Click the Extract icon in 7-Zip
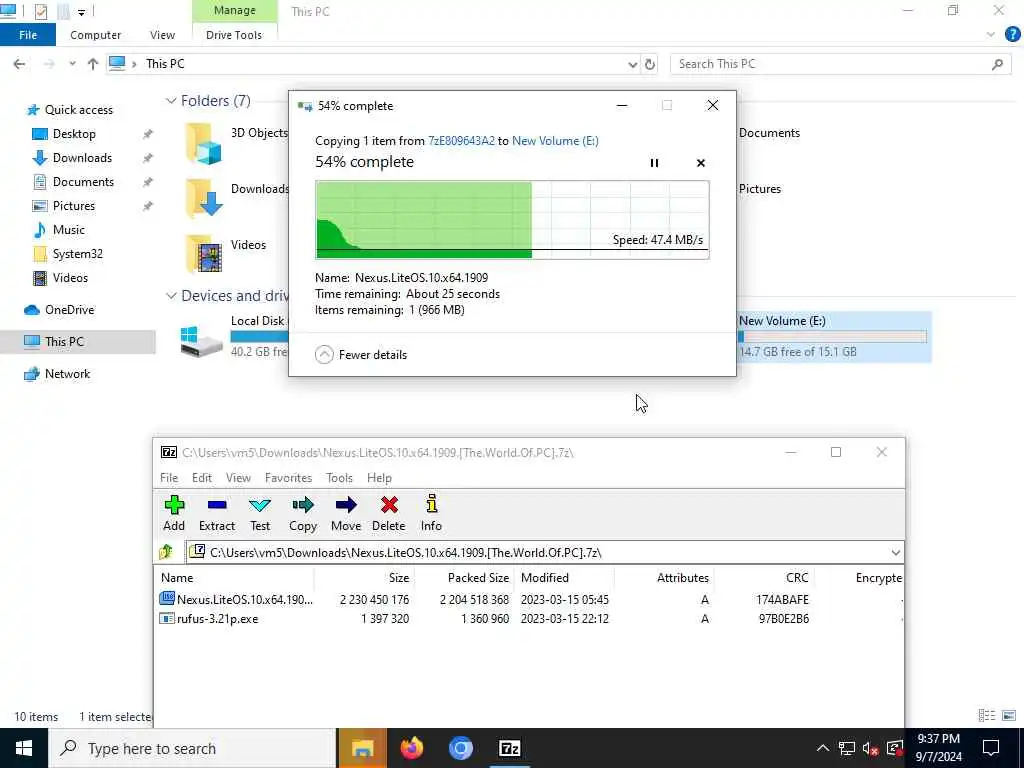 point(217,505)
